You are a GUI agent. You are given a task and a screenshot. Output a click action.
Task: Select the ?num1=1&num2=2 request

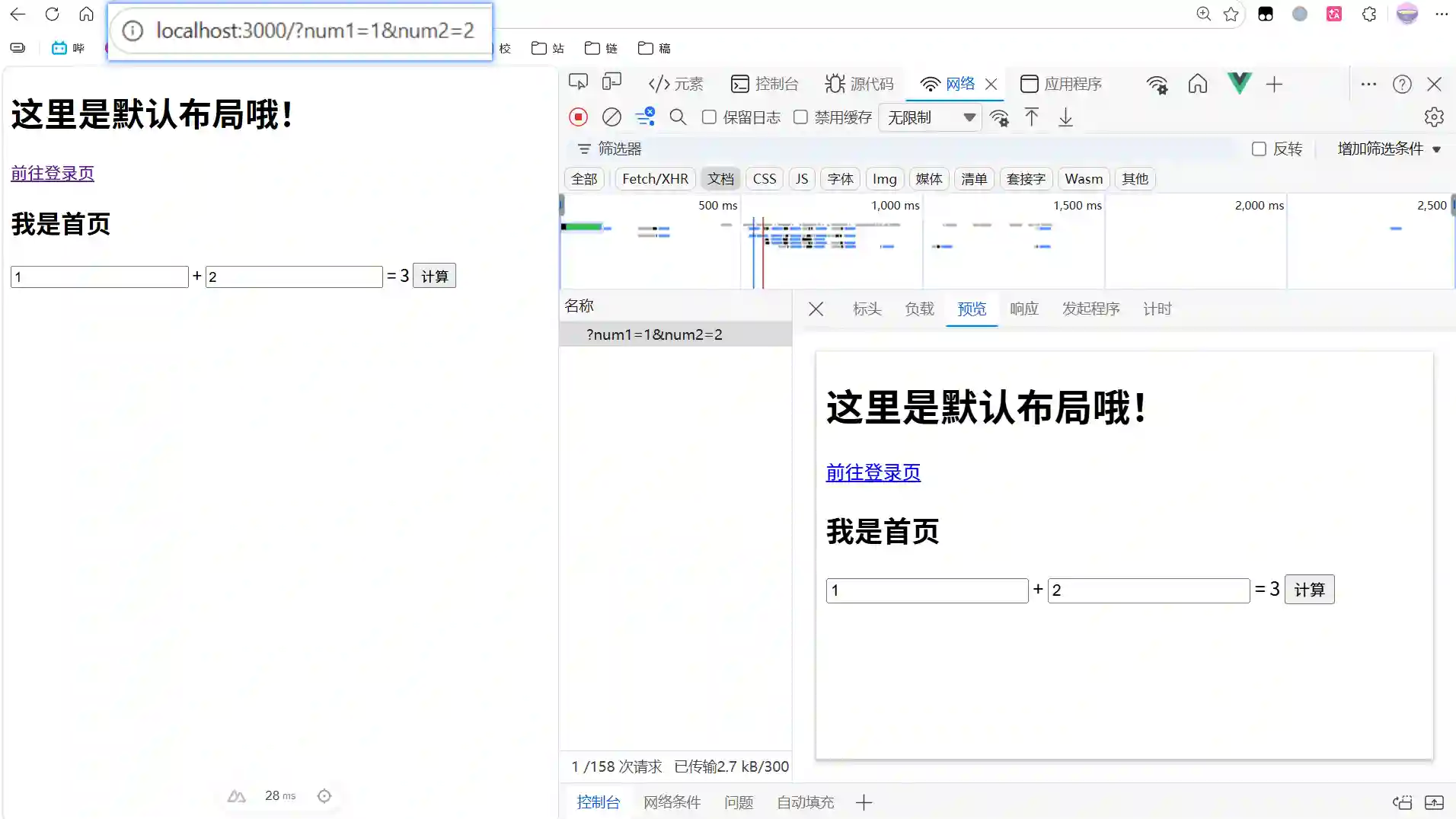(x=654, y=334)
